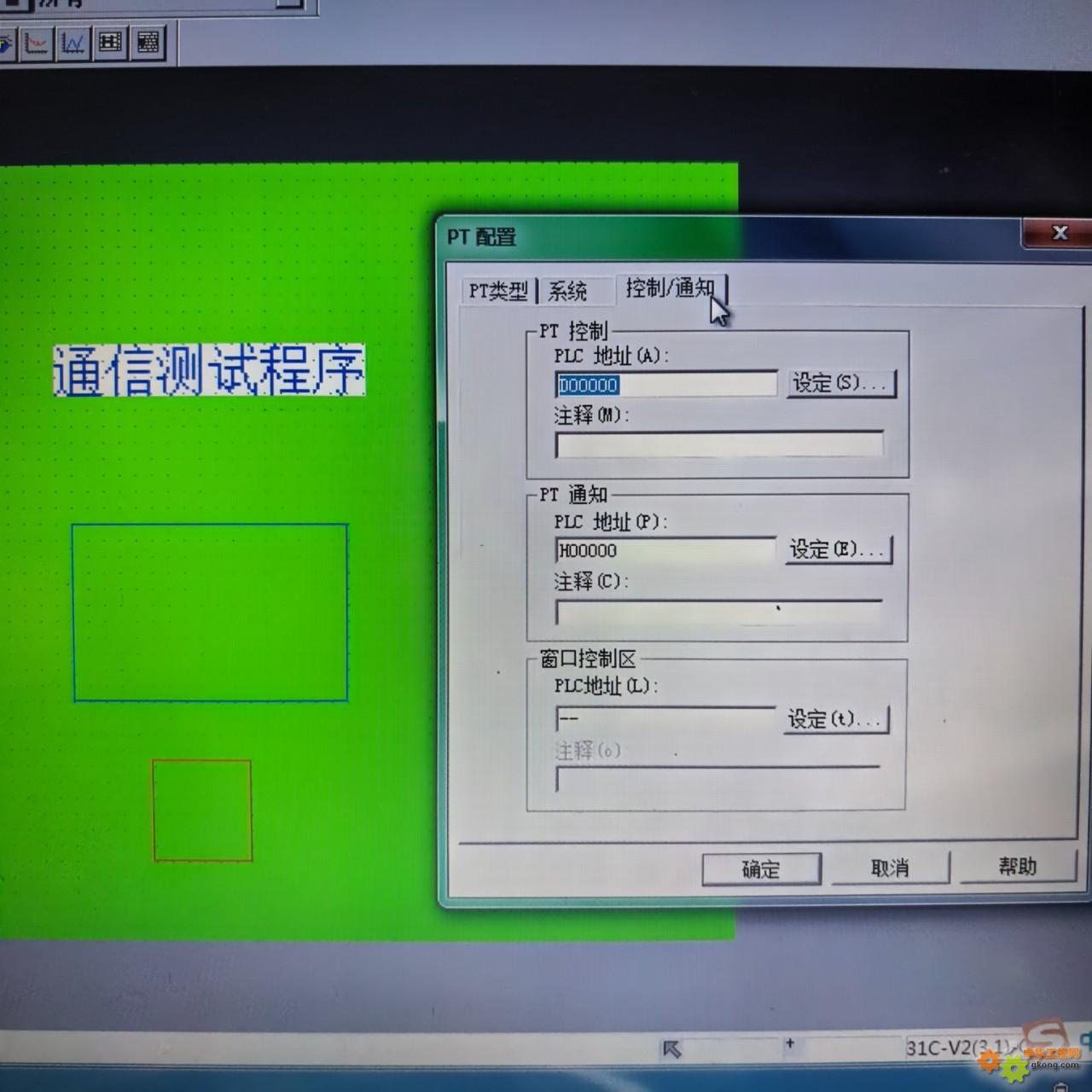
Task: Click the trend graph toolbar icon
Action: point(36,43)
